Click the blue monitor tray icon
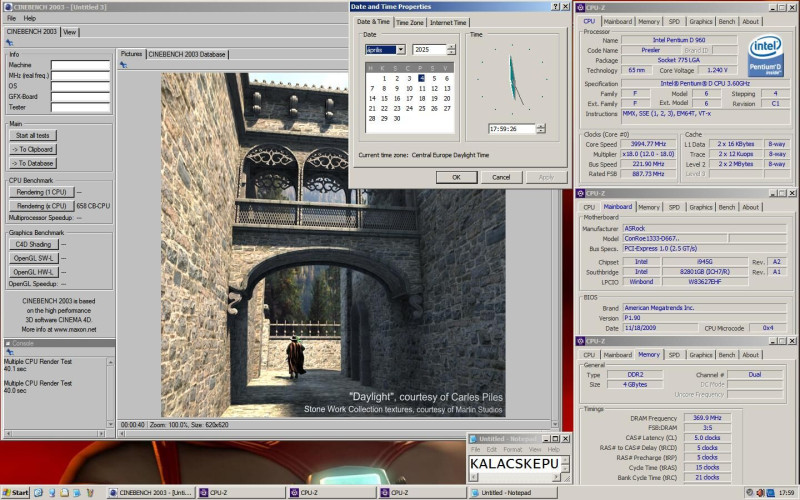The height and width of the screenshot is (500, 800). point(769,492)
